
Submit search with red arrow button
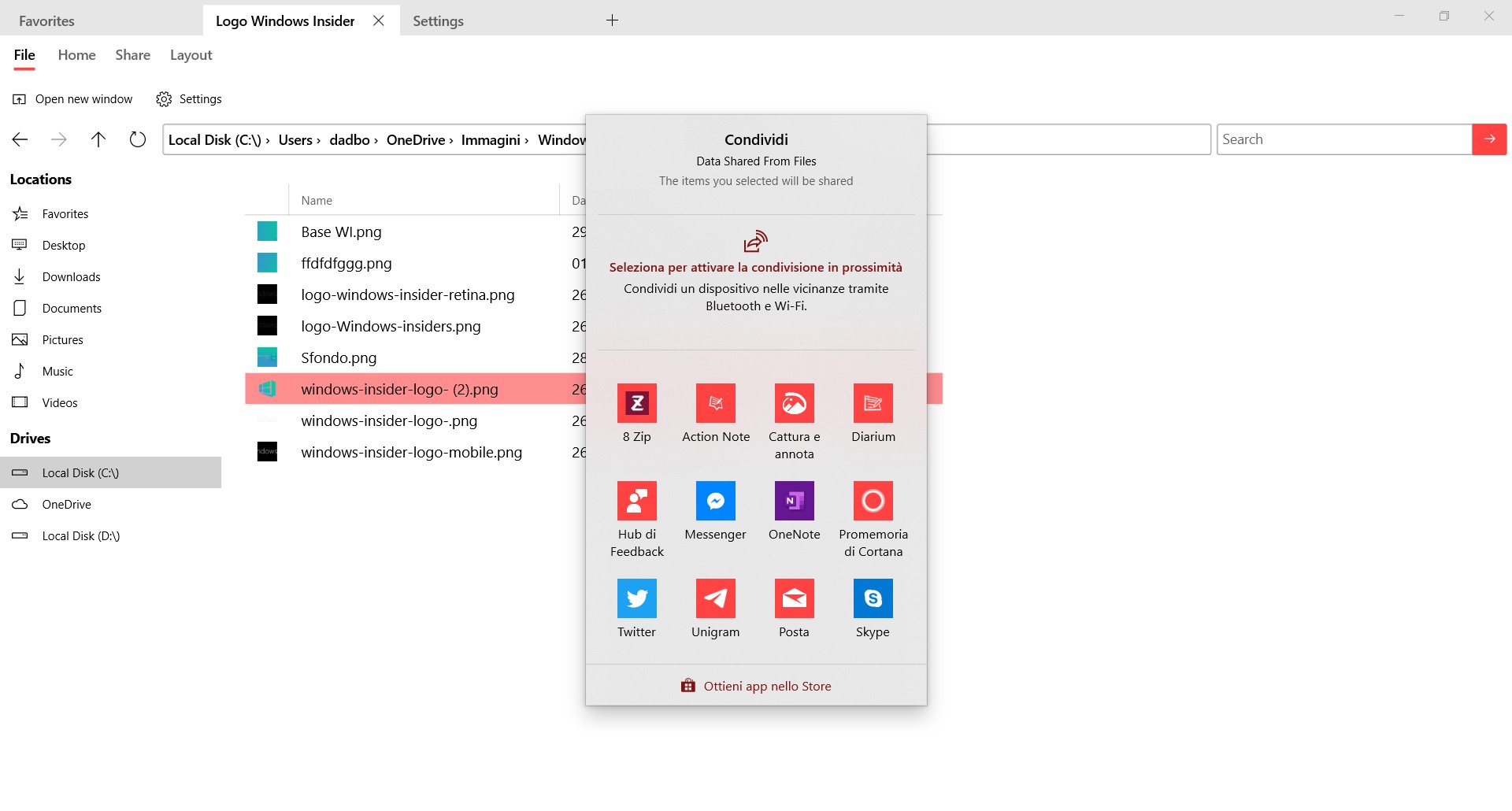click(1489, 139)
